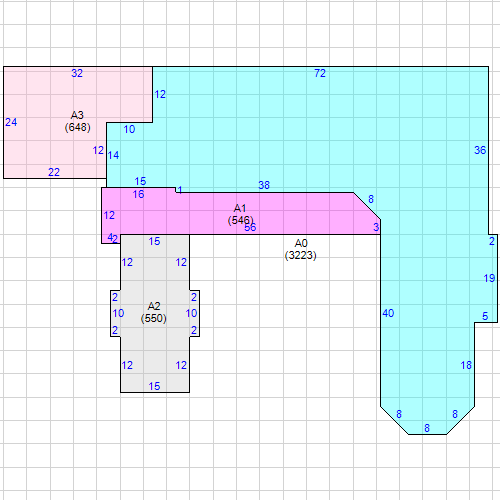Select the A1 area label
This screenshot has width=500, height=500.
tap(240, 208)
